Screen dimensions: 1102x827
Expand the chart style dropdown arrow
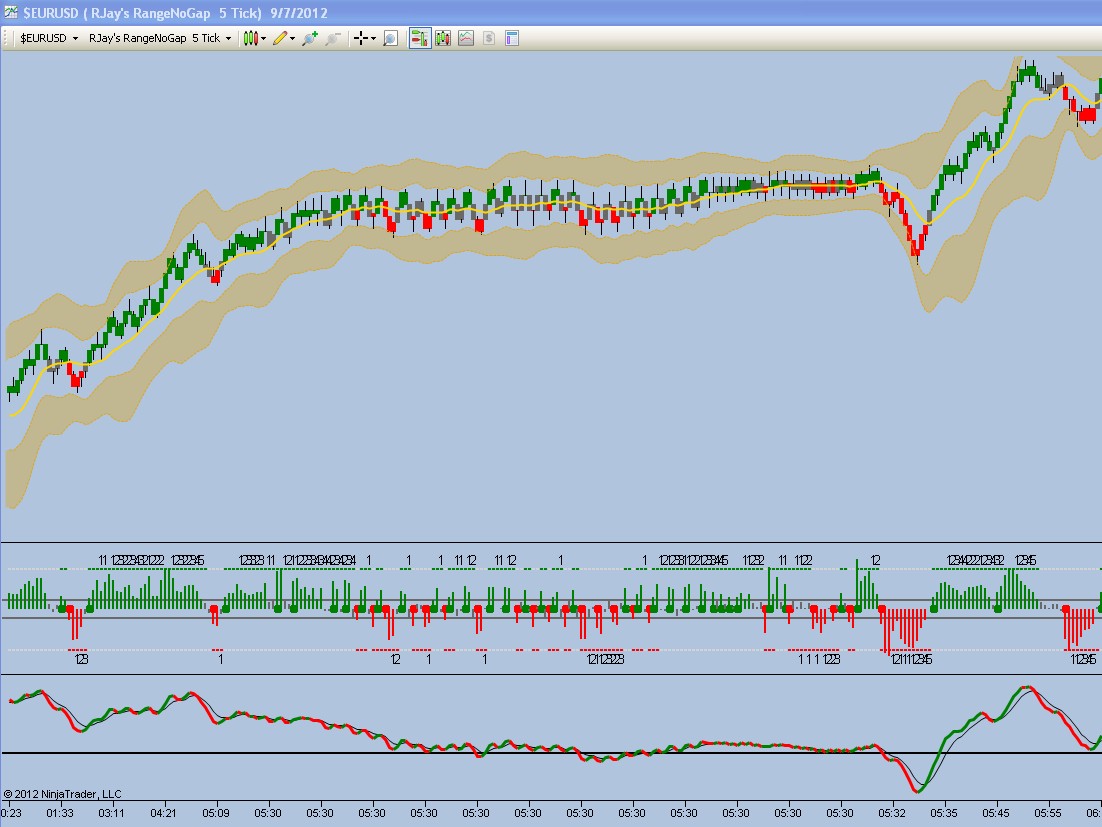coord(264,39)
